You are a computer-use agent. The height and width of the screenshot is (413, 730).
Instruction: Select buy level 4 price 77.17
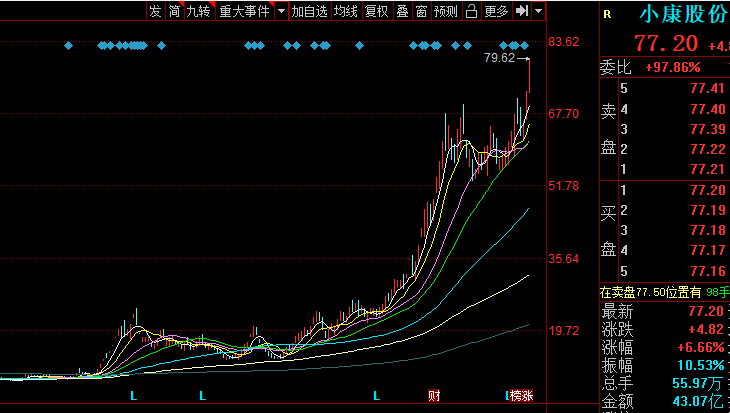(x=708, y=250)
